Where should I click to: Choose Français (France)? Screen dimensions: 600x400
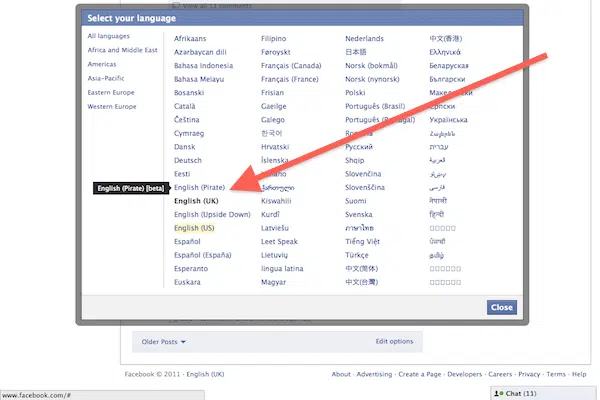pyautogui.click(x=290, y=79)
